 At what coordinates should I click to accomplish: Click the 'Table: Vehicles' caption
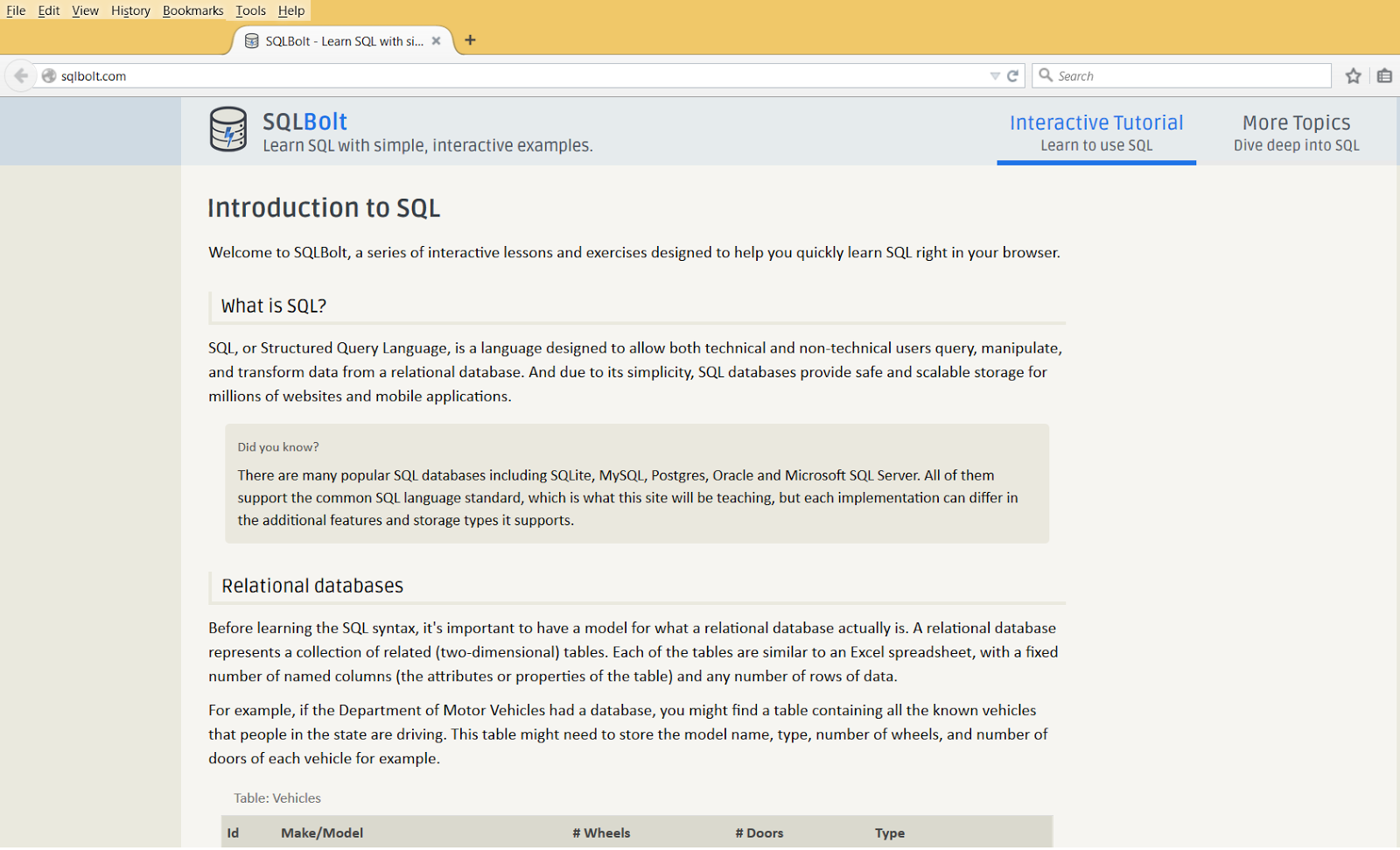click(277, 797)
